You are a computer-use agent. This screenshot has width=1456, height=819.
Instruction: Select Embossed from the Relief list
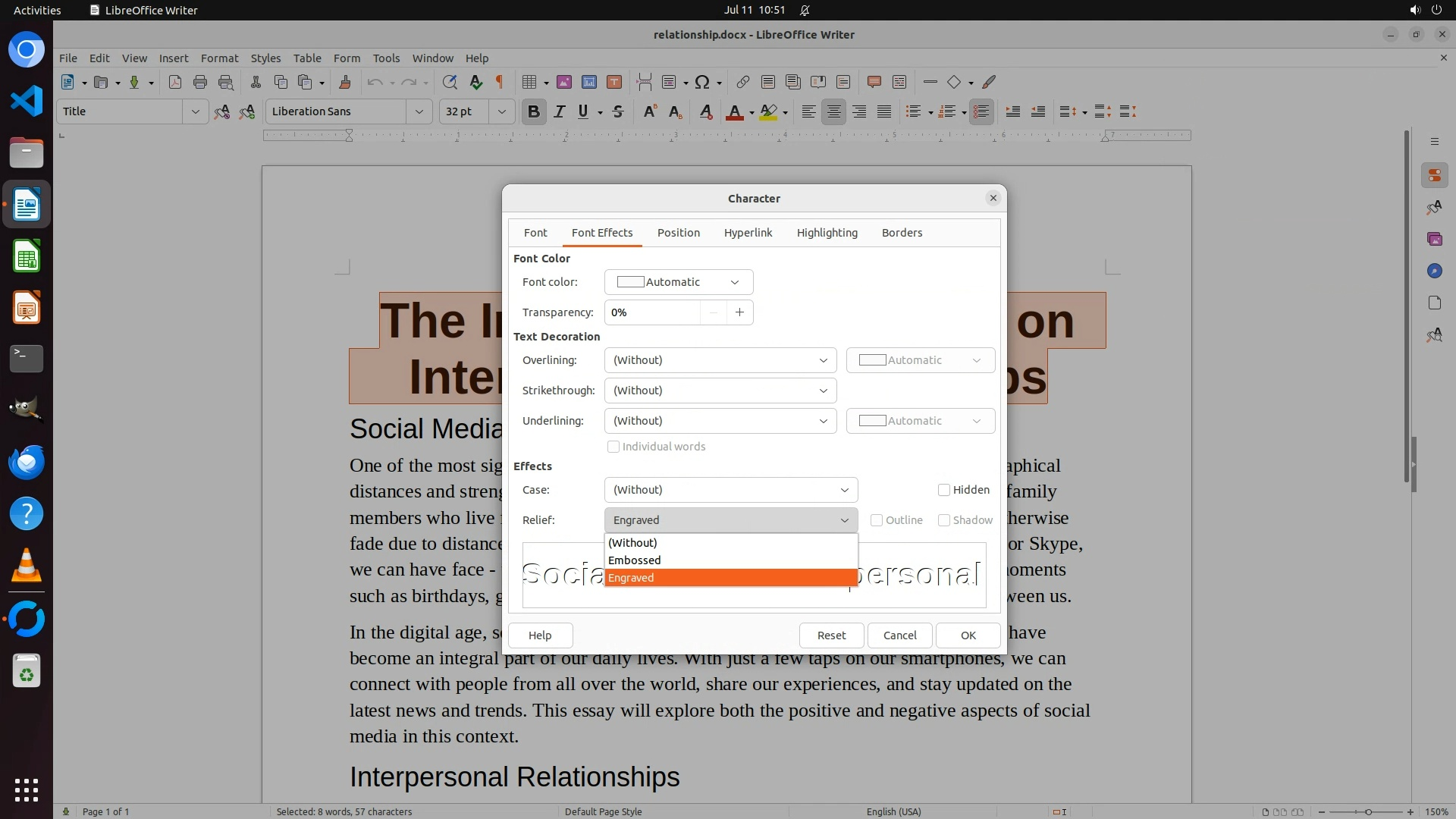[635, 560]
